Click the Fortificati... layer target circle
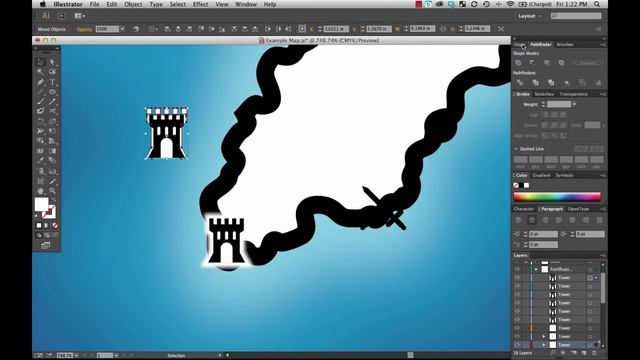The width and height of the screenshot is (640, 360). click(590, 269)
